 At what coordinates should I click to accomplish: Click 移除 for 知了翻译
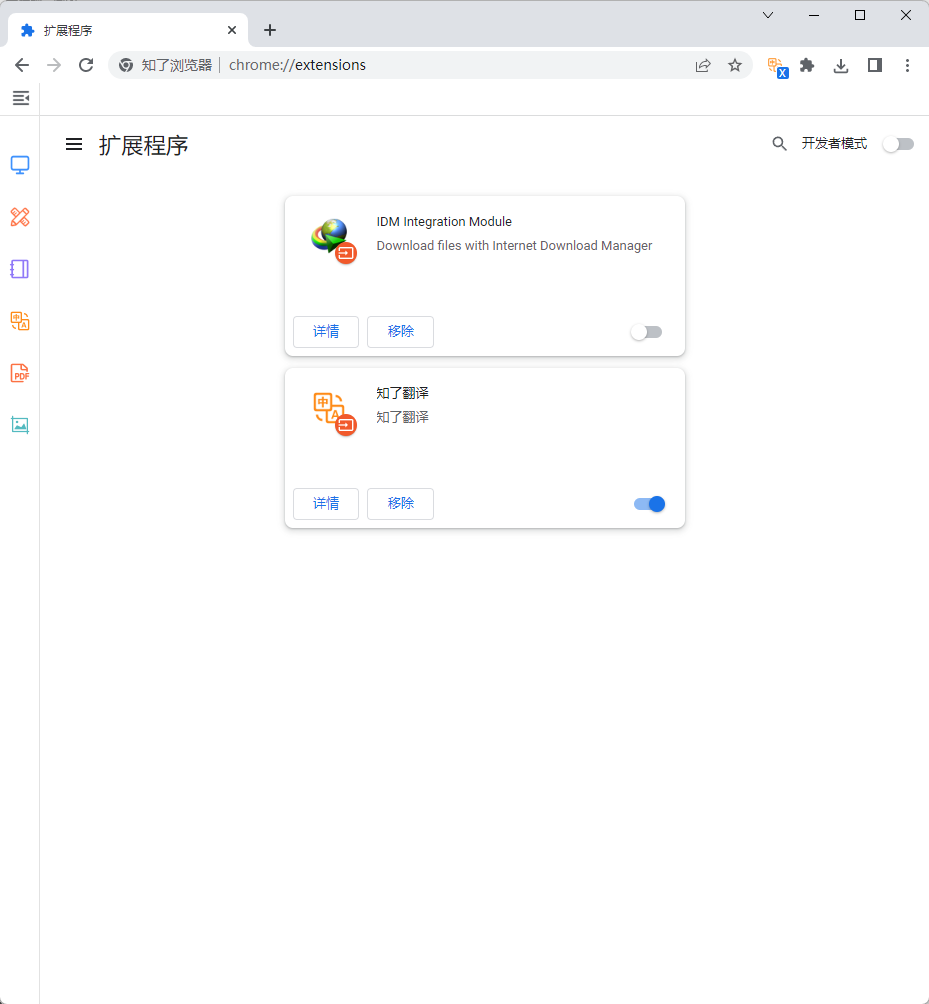[x=400, y=504]
